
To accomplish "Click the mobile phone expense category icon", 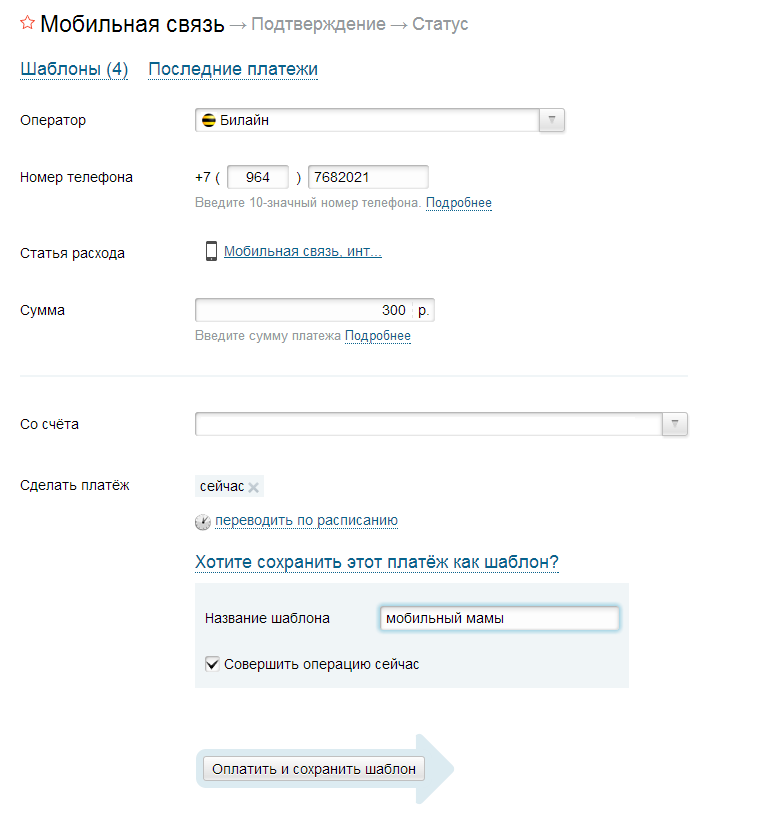I will [x=211, y=251].
